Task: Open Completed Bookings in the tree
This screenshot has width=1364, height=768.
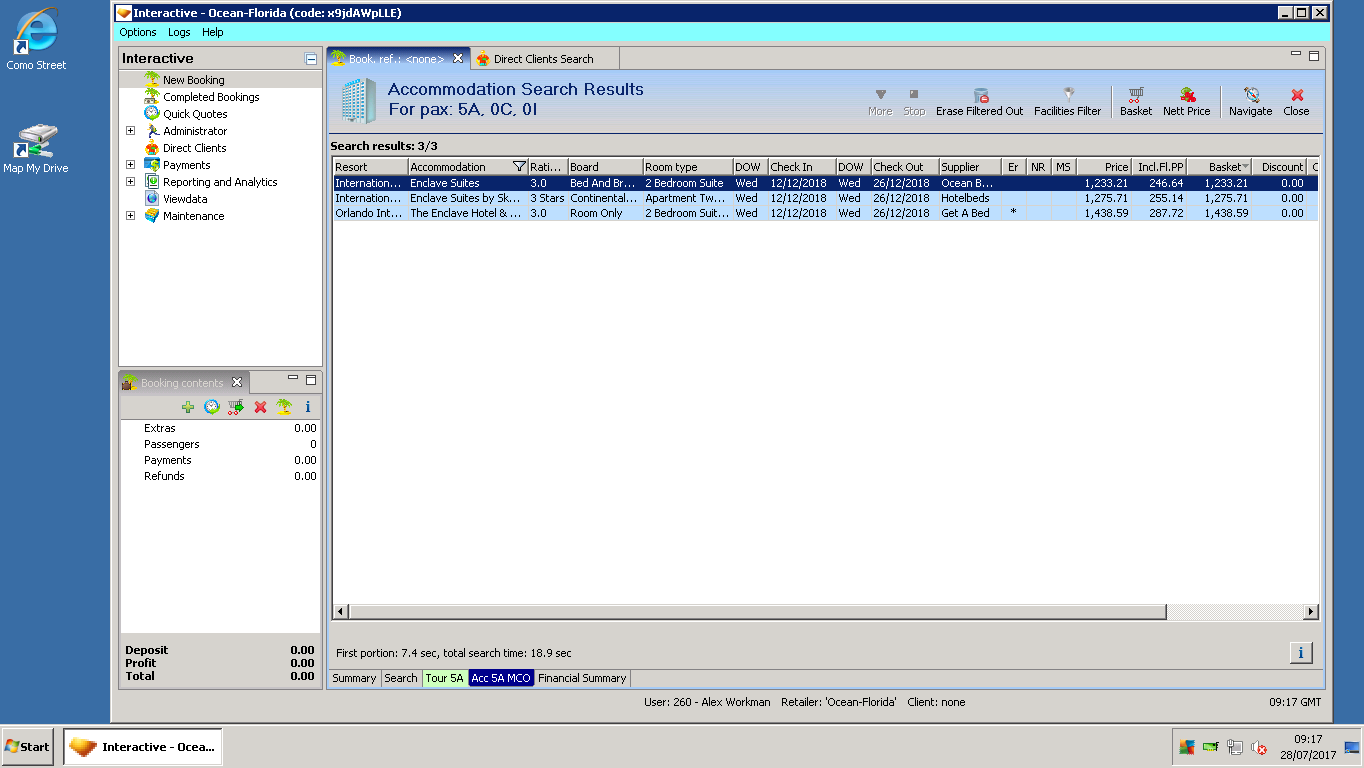Action: pos(211,97)
